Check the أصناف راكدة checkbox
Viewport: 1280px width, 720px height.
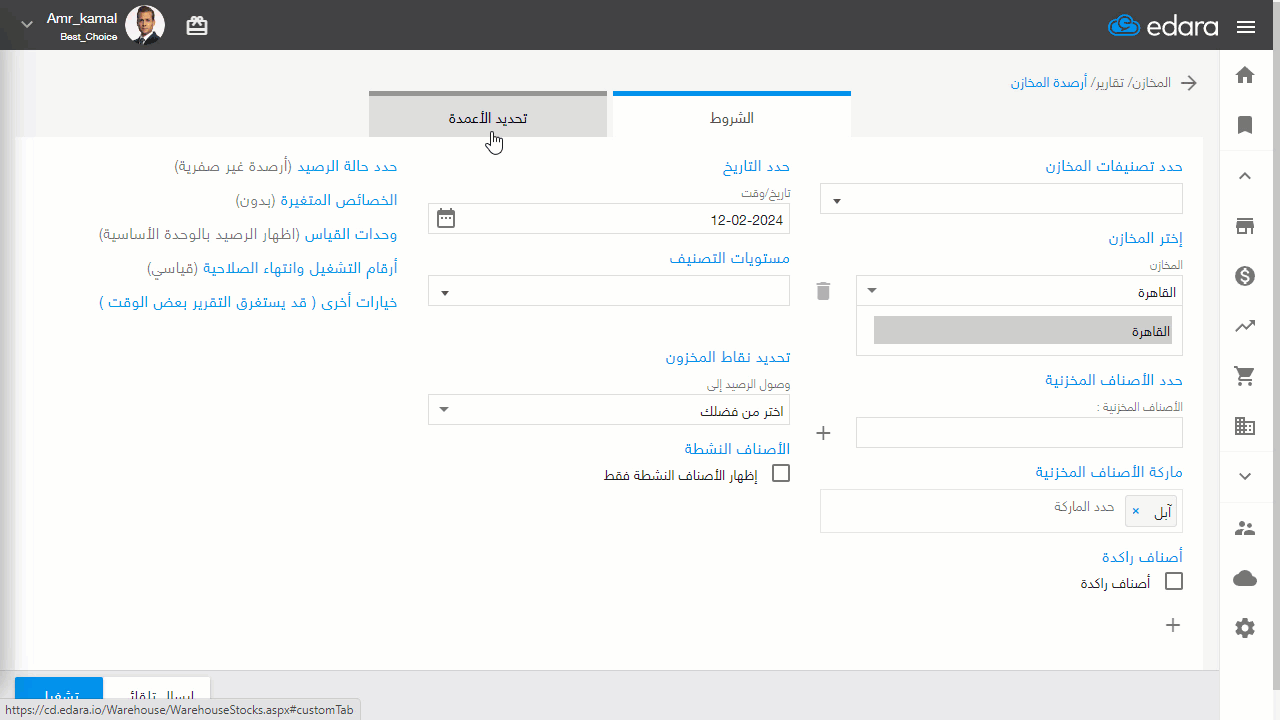coord(1174,581)
